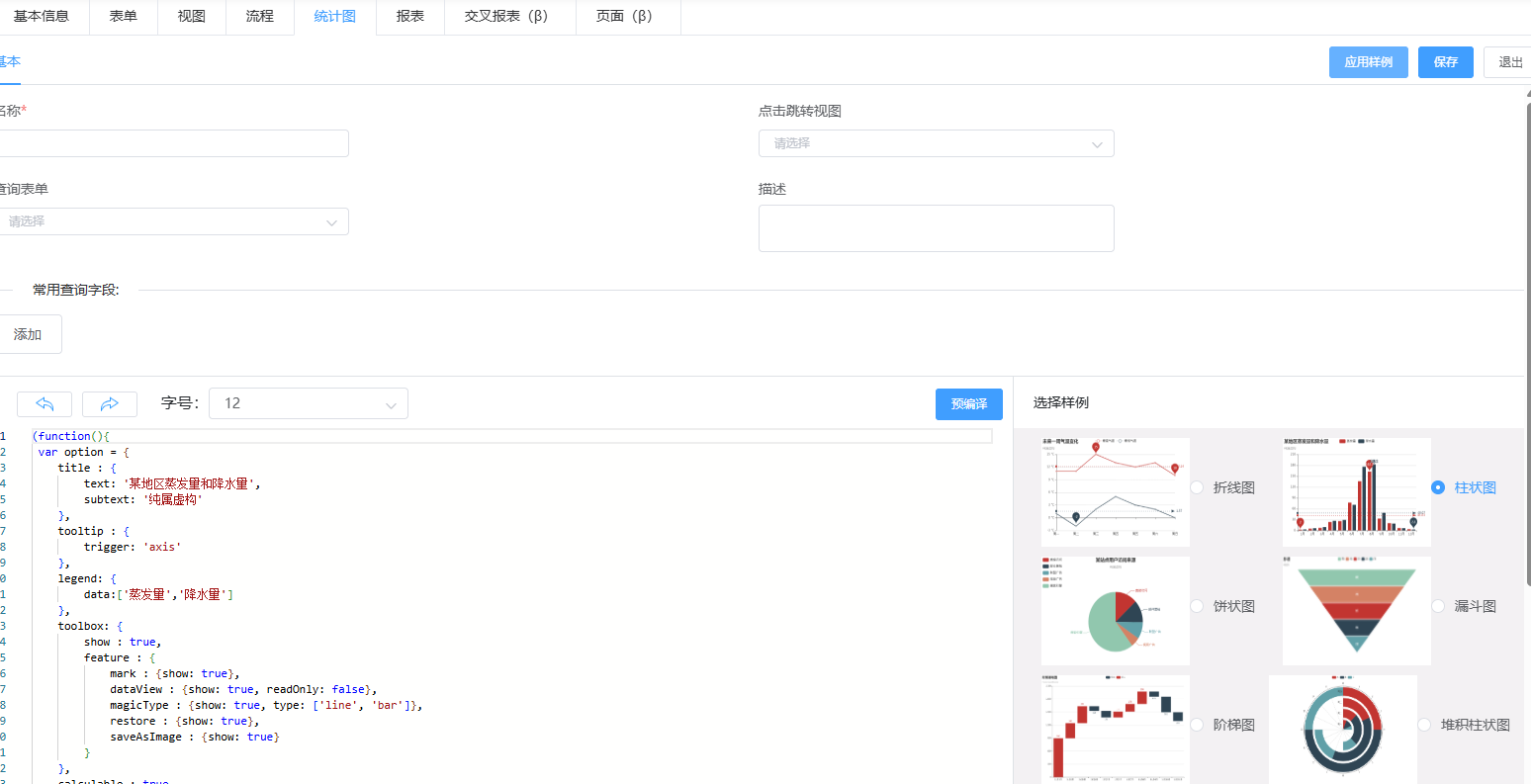Click the 退出 button
Image resolution: width=1531 pixels, height=784 pixels.
point(1509,62)
